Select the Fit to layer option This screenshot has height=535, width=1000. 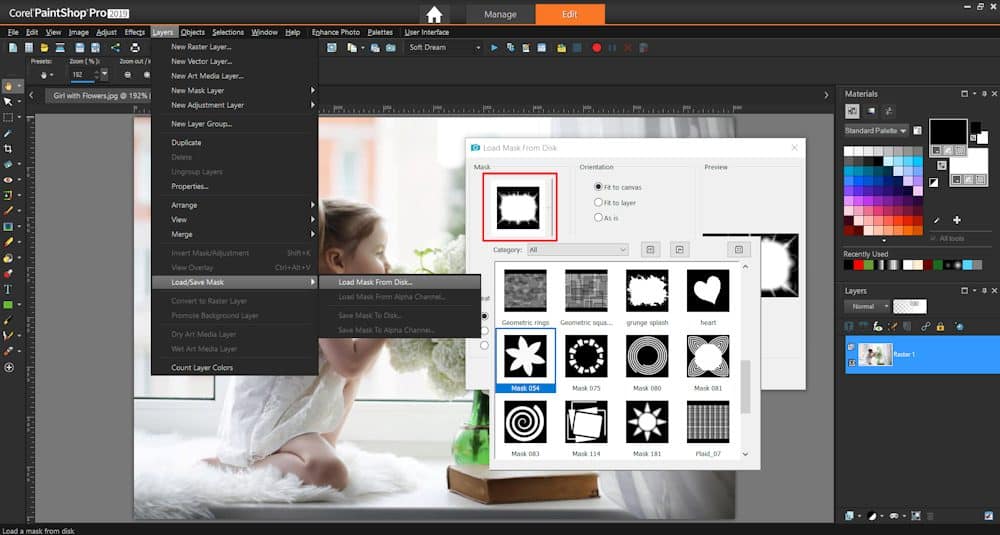point(599,202)
